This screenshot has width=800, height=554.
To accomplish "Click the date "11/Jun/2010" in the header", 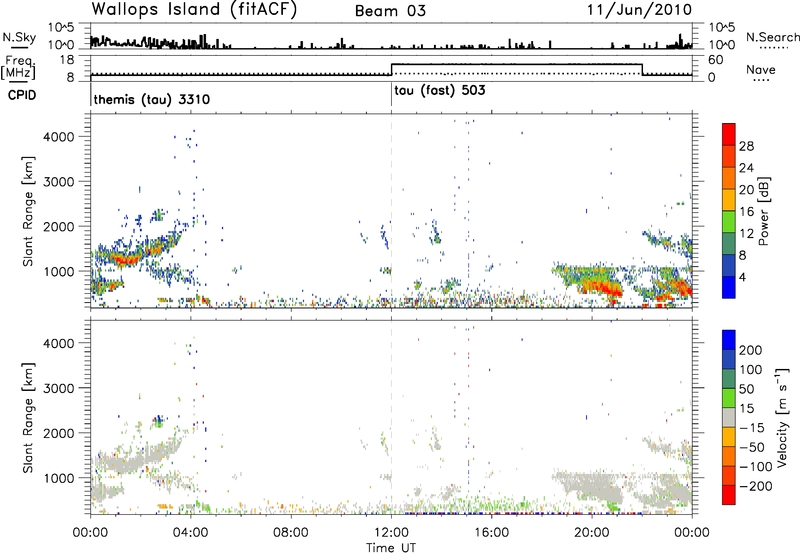I will click(639, 10).
